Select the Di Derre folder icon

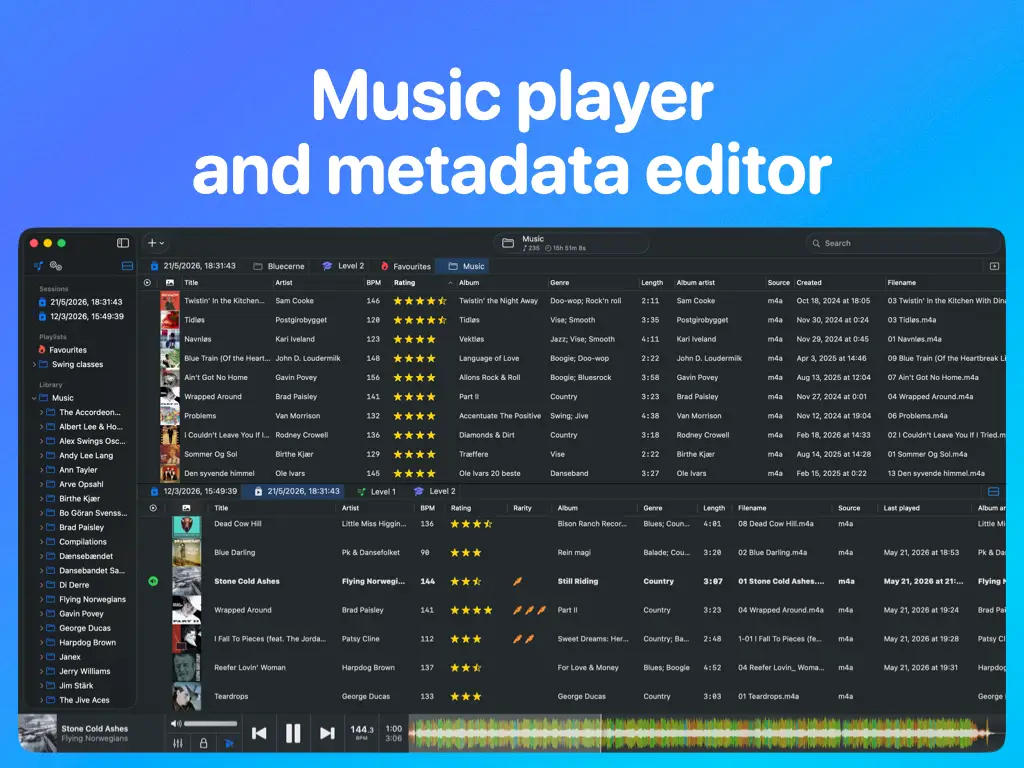coord(51,584)
